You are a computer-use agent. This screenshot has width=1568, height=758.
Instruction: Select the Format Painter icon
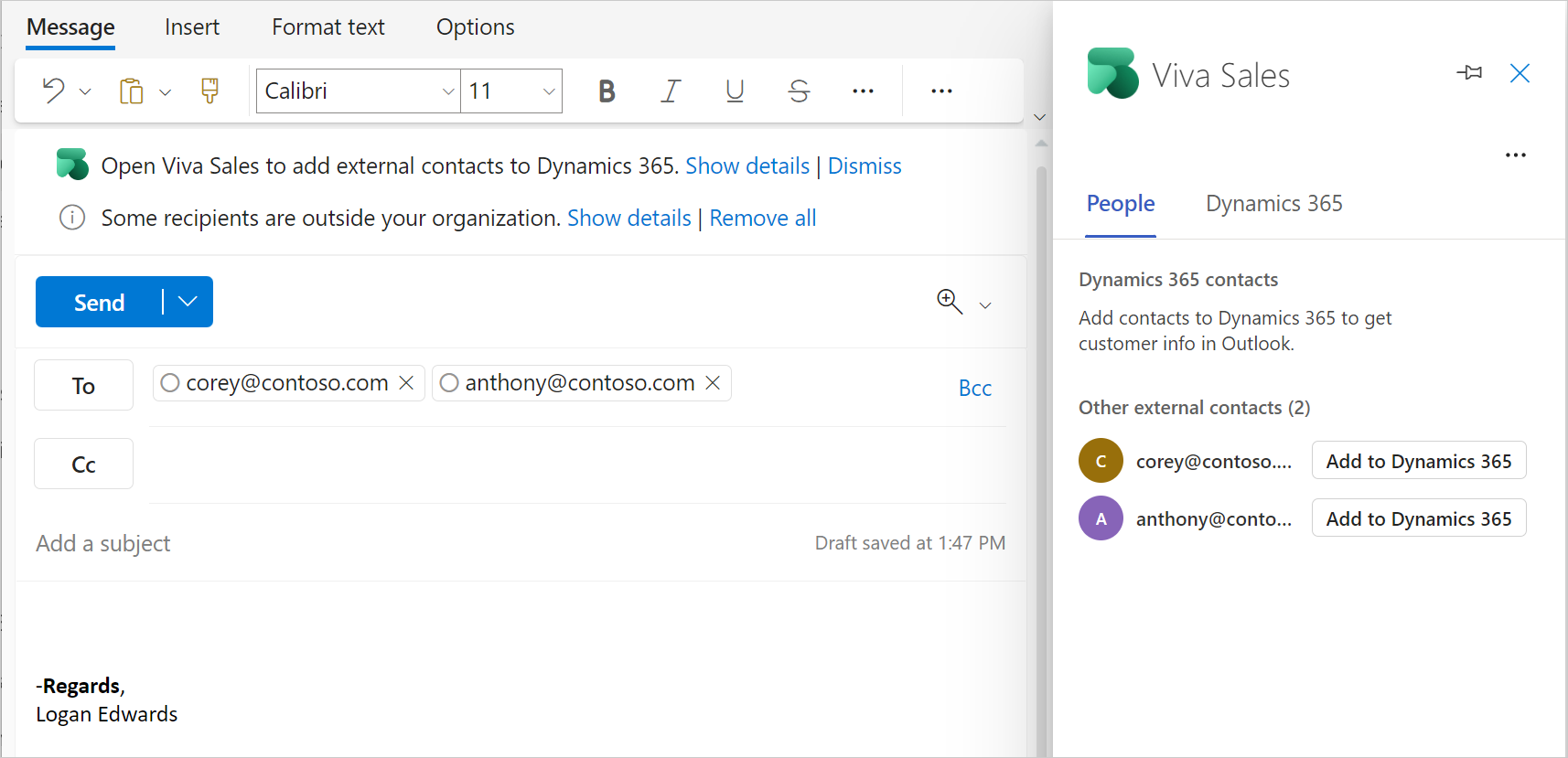209,91
